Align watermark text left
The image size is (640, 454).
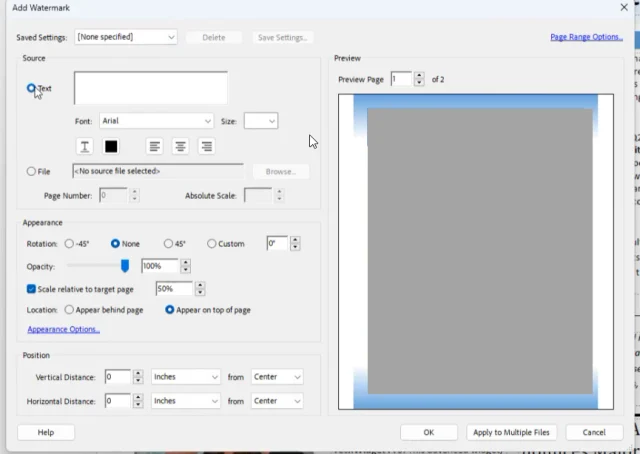point(154,146)
